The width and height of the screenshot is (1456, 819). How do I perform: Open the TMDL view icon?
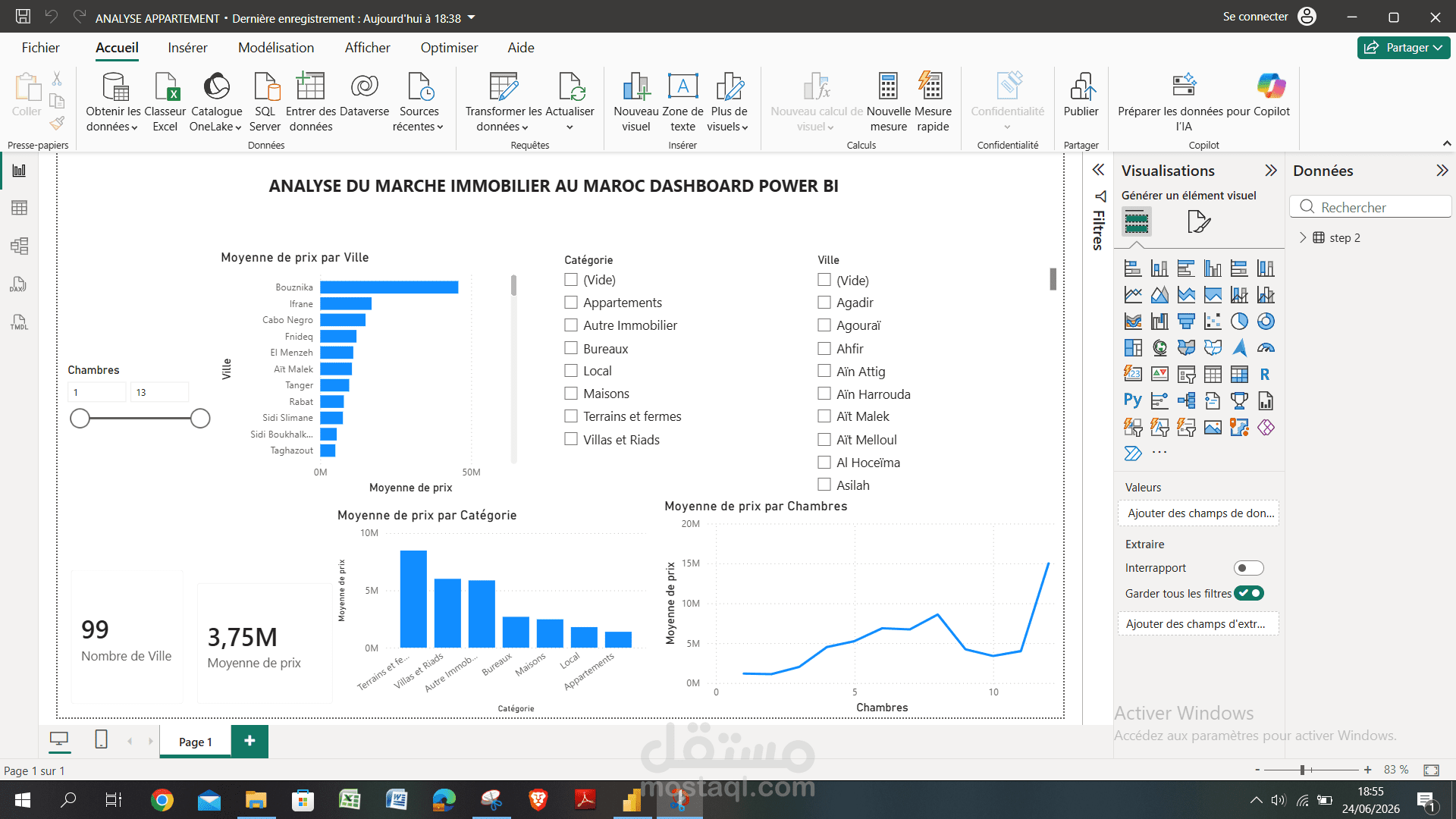coord(20,322)
